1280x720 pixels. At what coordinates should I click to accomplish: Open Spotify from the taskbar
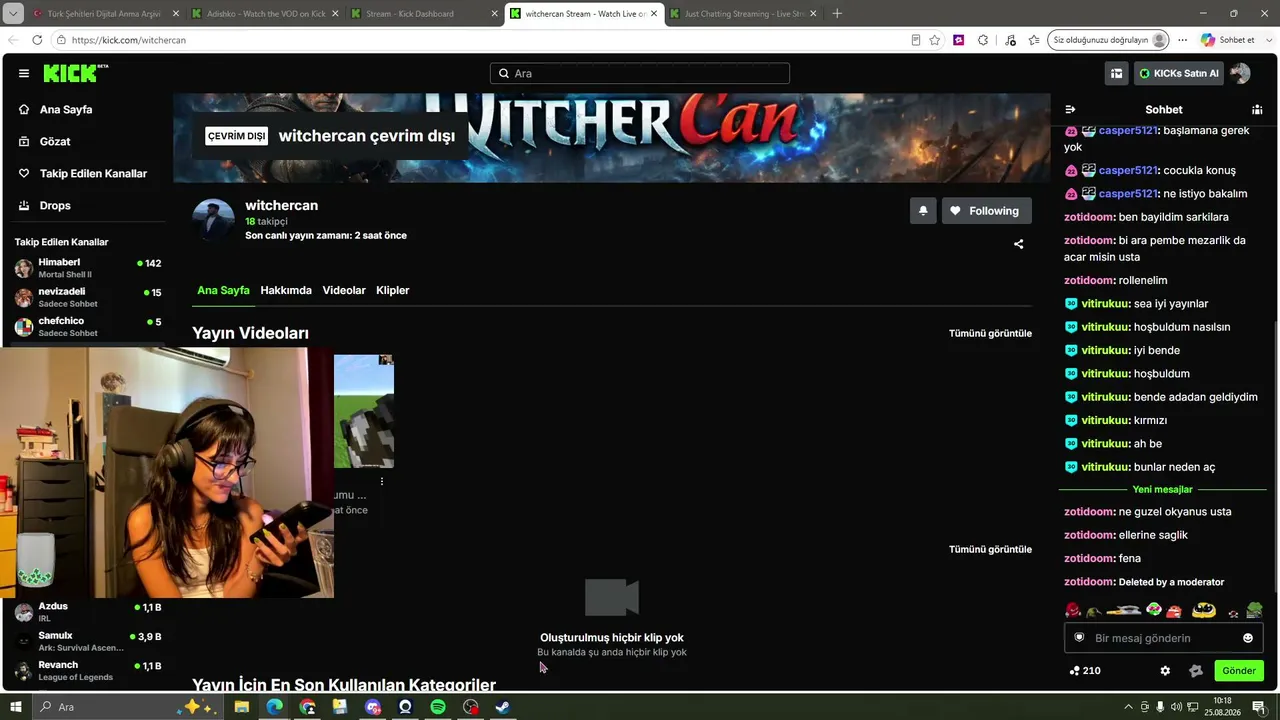pos(438,707)
